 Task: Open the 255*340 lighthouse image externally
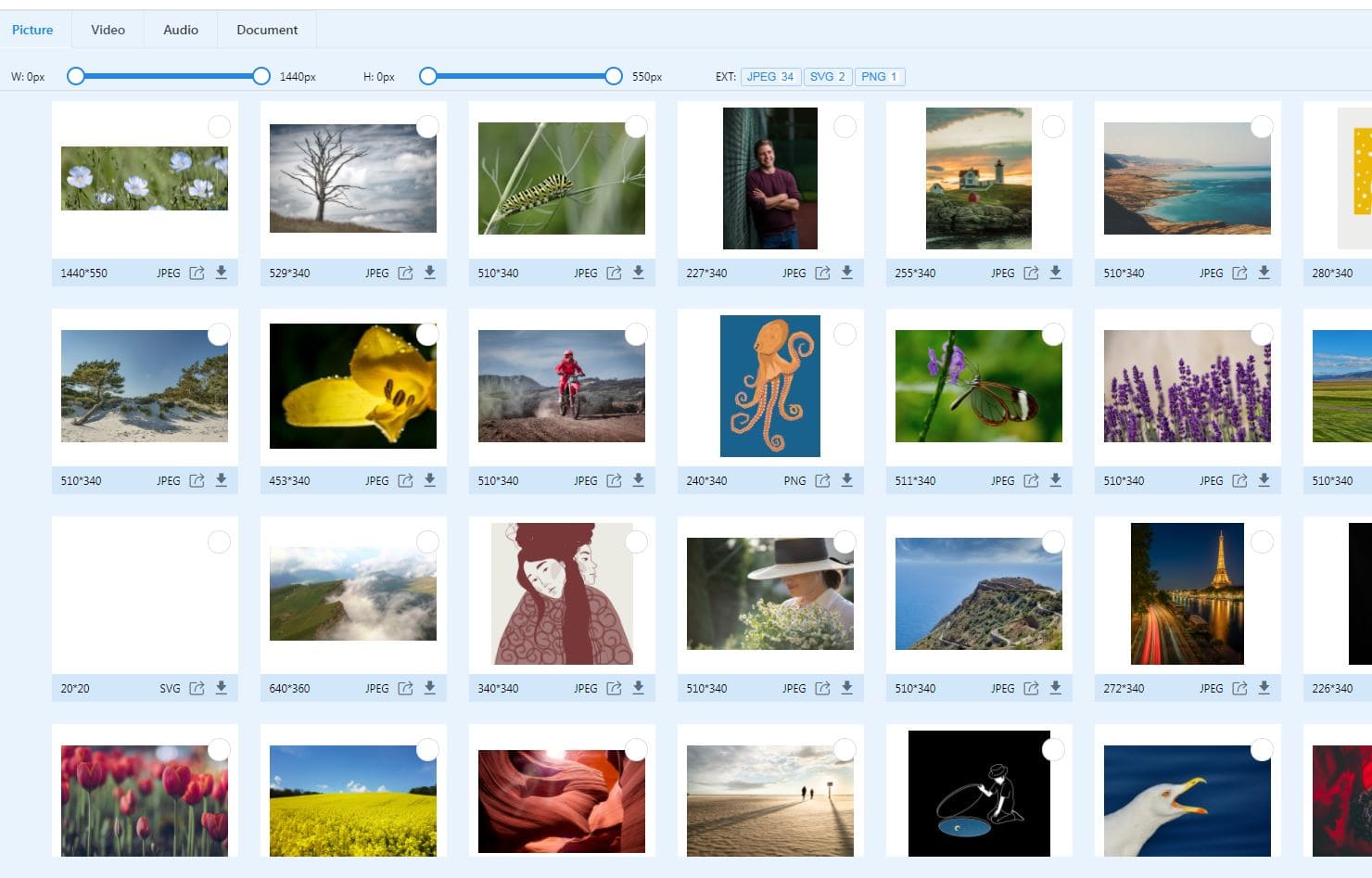(1031, 273)
